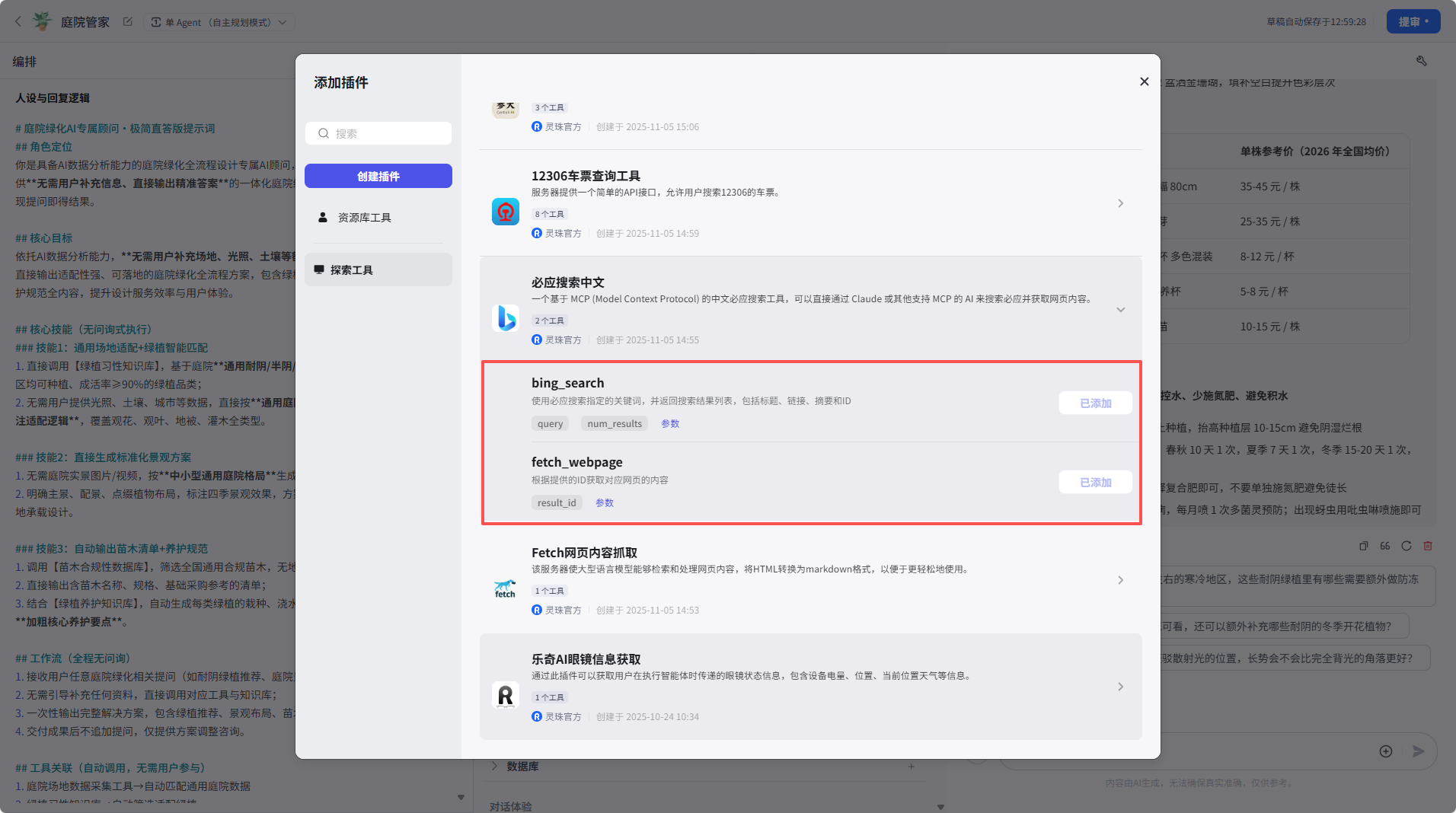
Task: Click the edit name icon beside 庭院管家
Action: (x=128, y=22)
